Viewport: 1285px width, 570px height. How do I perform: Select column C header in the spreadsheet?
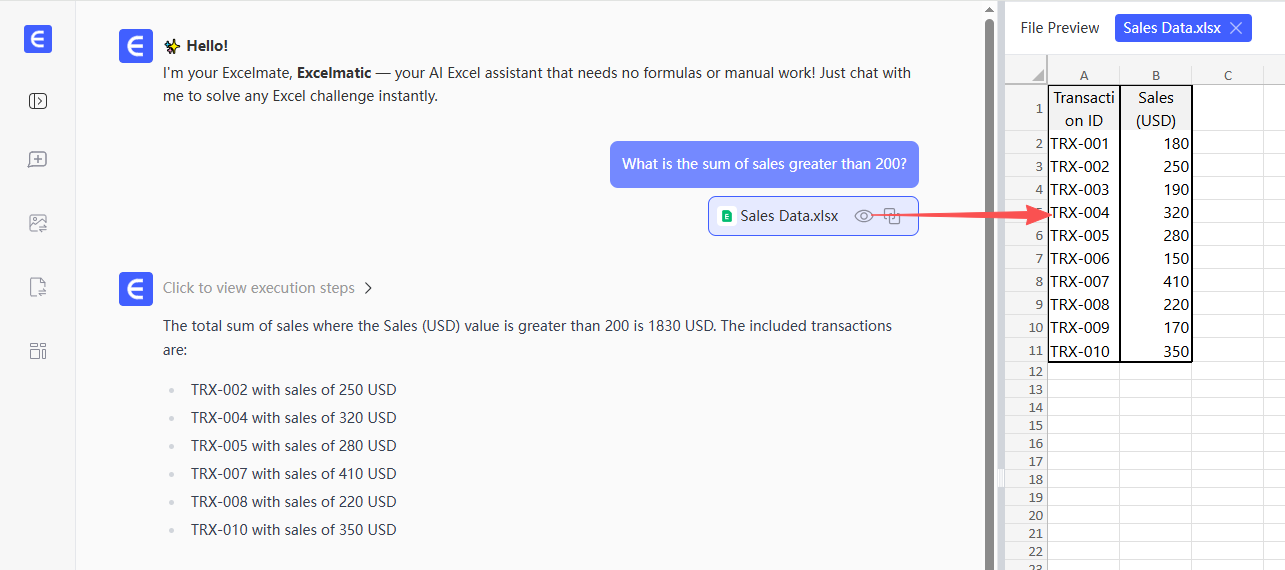click(x=1228, y=76)
